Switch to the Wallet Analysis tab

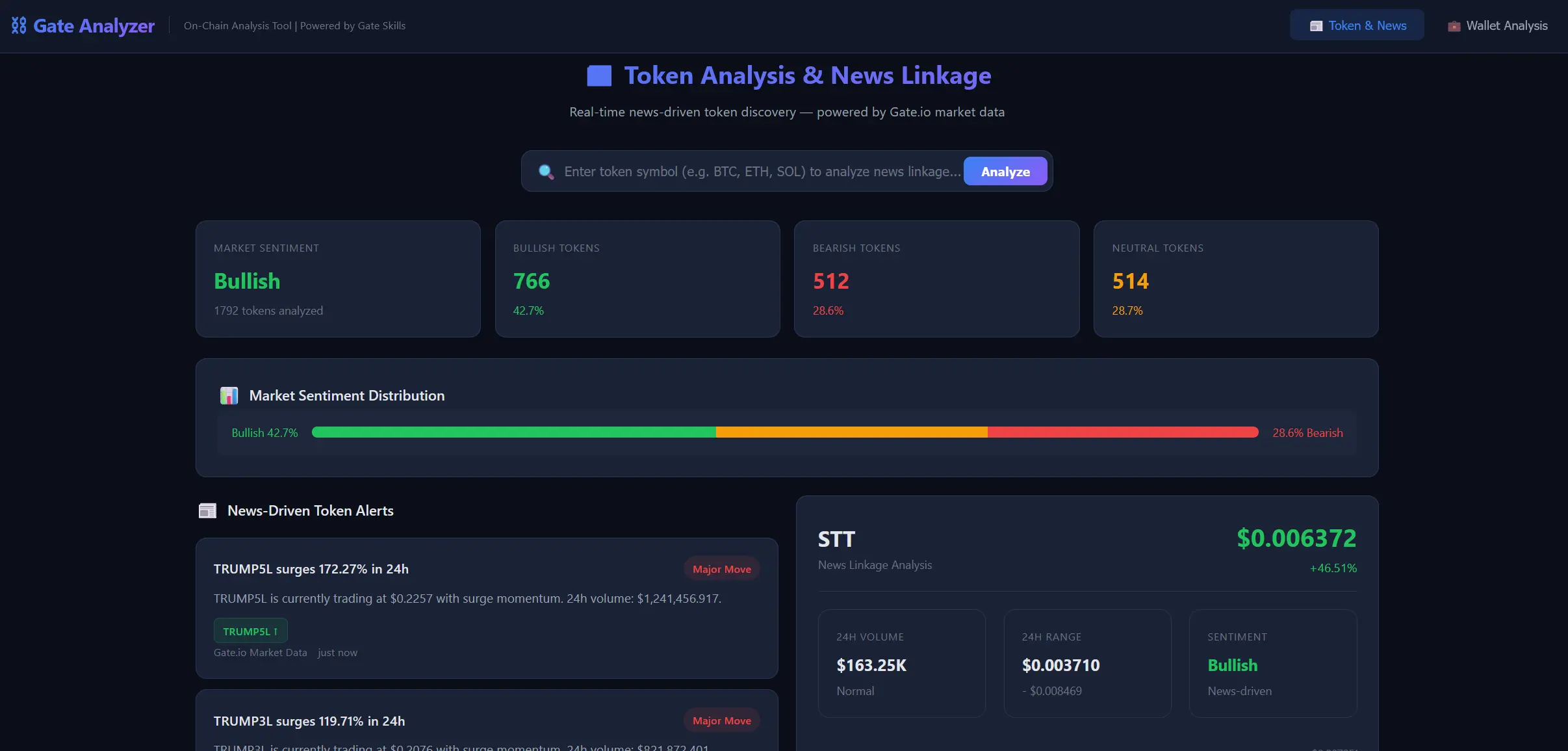[x=1497, y=25]
